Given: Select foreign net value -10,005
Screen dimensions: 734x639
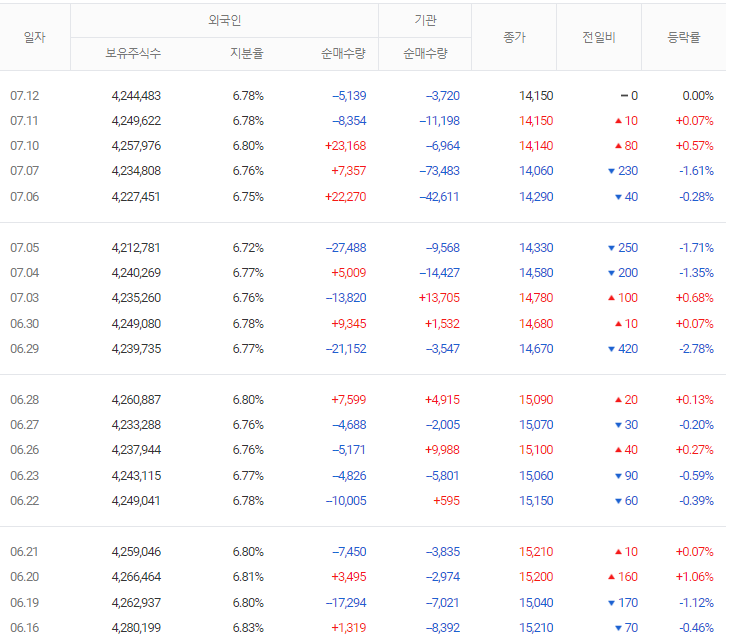Looking at the screenshot, I should pos(346,501).
